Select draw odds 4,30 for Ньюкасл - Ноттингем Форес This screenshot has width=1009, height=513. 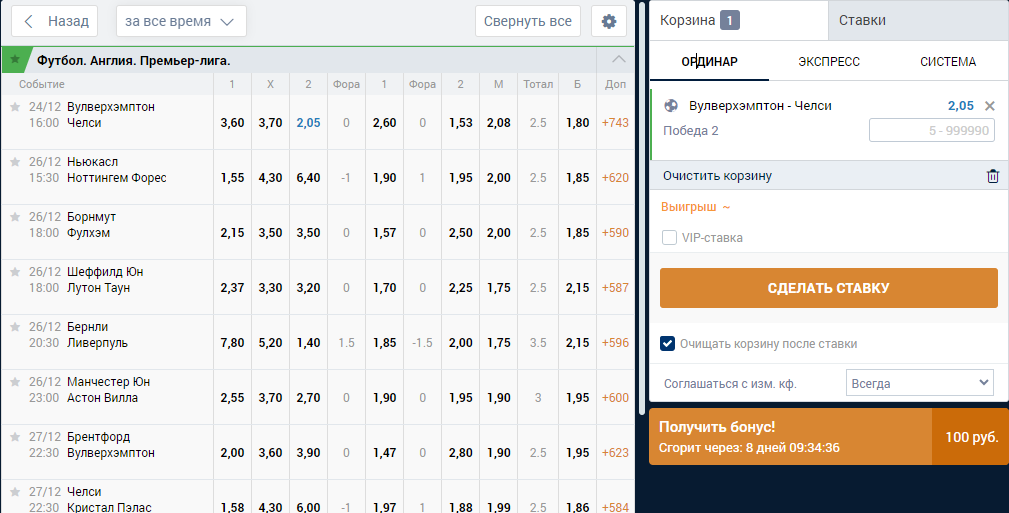(270, 178)
